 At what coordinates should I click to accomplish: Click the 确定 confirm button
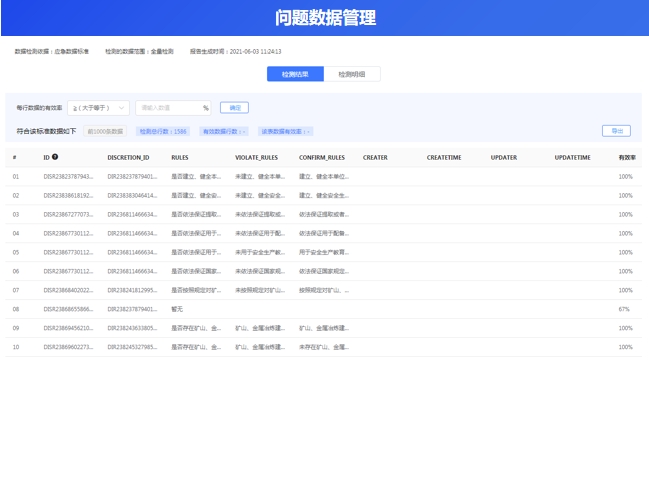pos(234,108)
